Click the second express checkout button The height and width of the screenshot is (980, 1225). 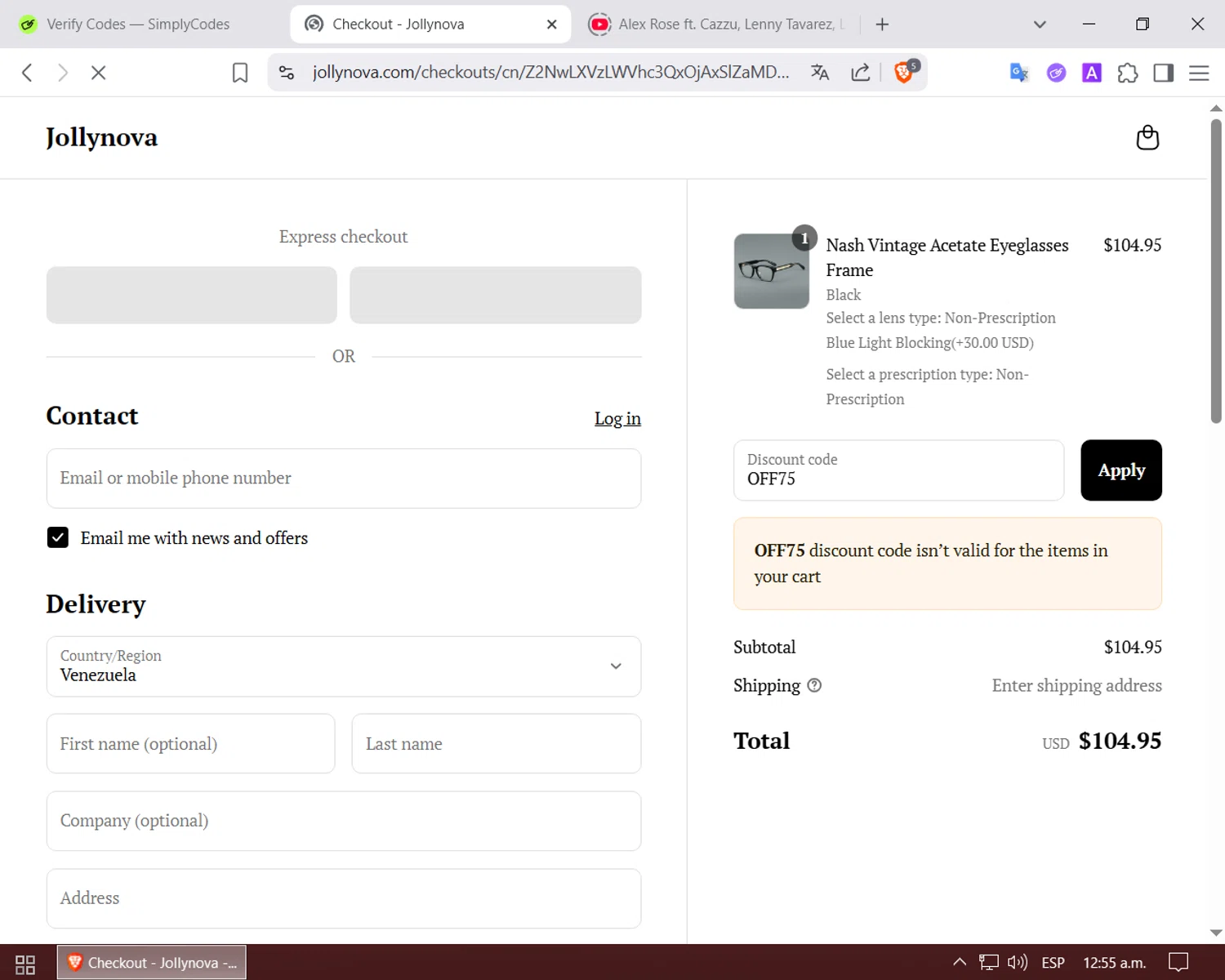(496, 295)
